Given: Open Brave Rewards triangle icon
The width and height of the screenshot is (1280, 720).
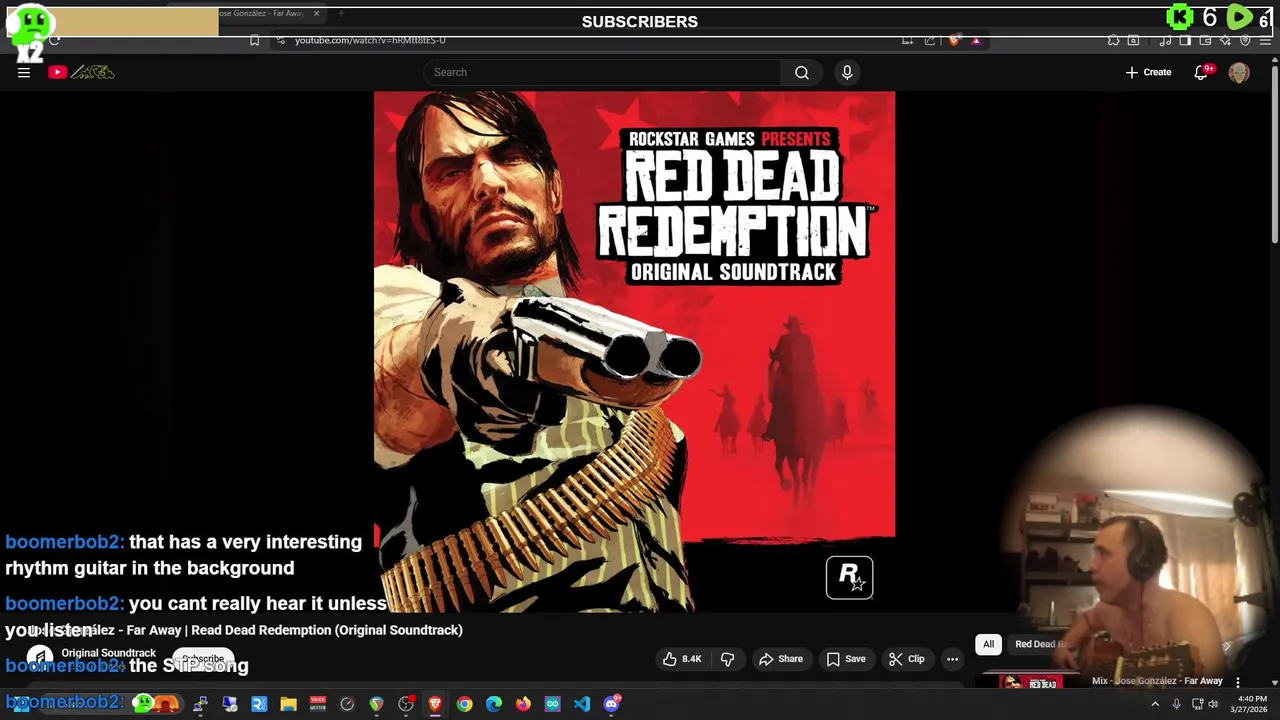Looking at the screenshot, I should point(976,40).
